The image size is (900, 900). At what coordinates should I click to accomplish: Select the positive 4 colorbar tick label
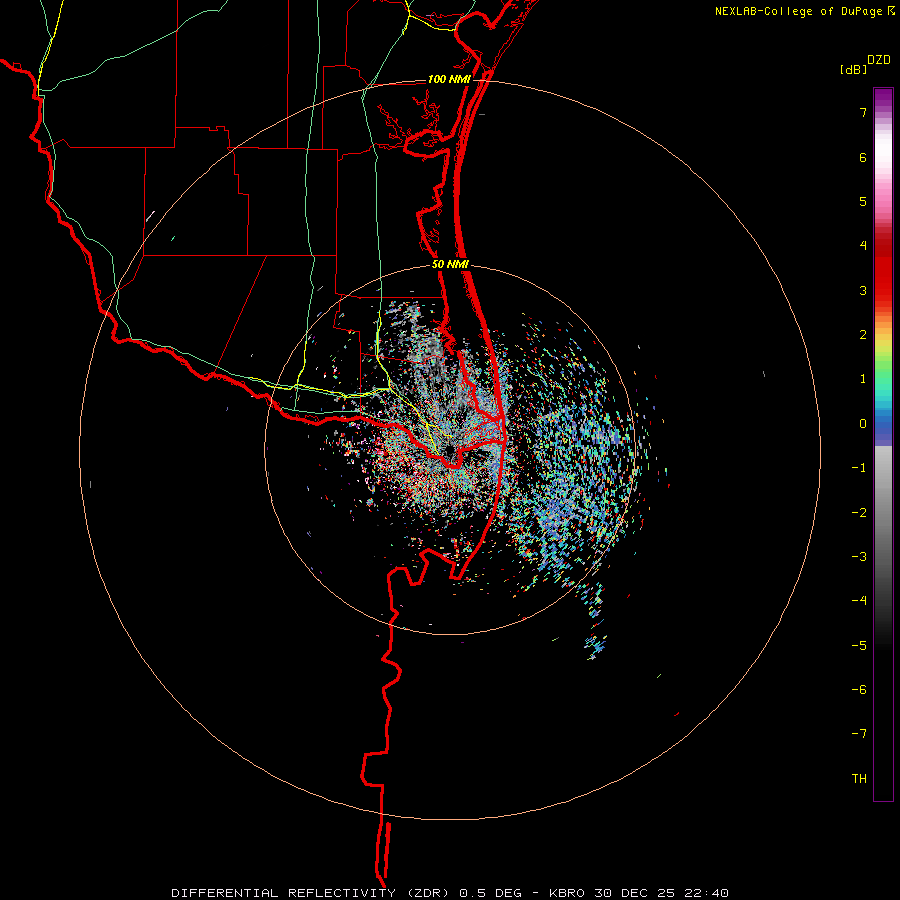pyautogui.click(x=863, y=246)
